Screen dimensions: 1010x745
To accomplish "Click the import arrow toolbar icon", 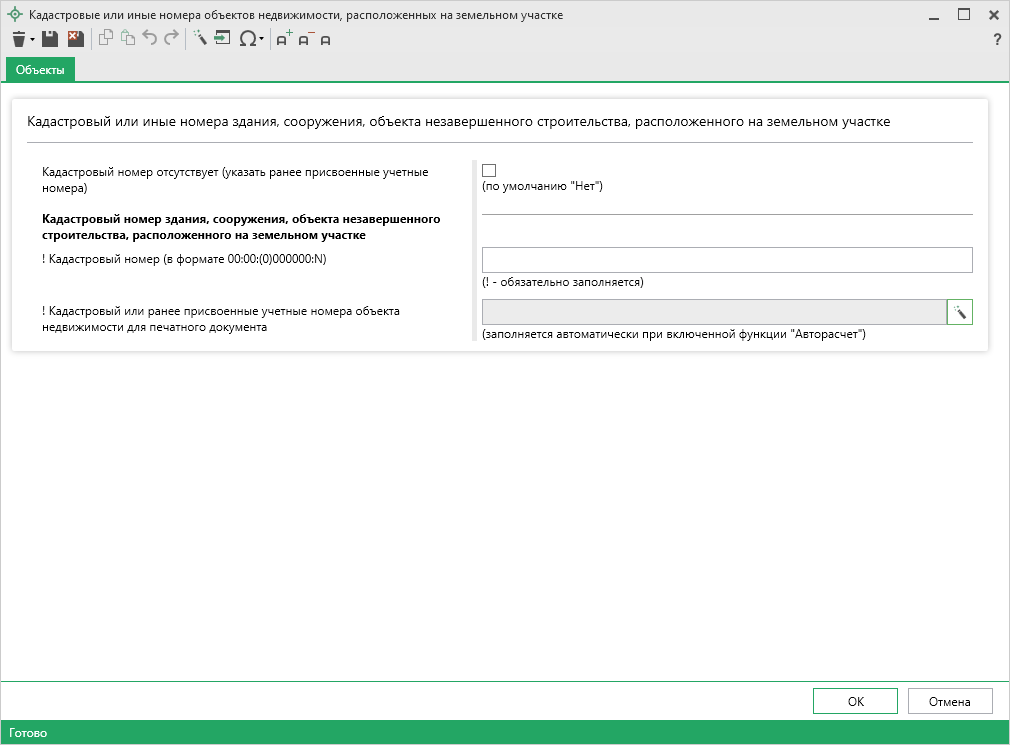I will [x=221, y=39].
